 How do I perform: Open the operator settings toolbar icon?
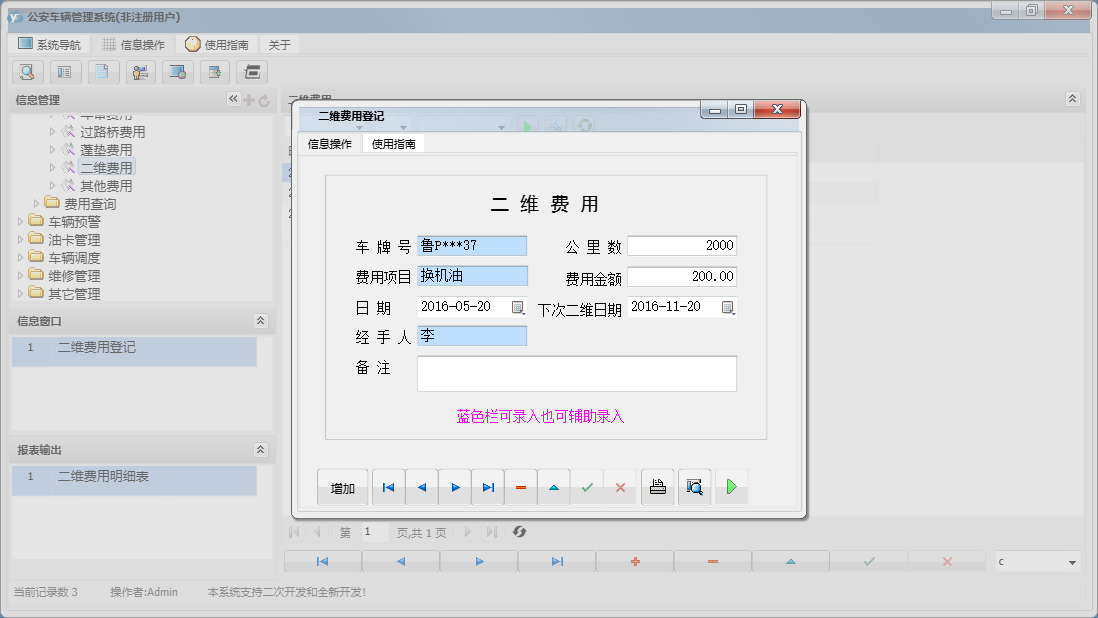[x=140, y=72]
